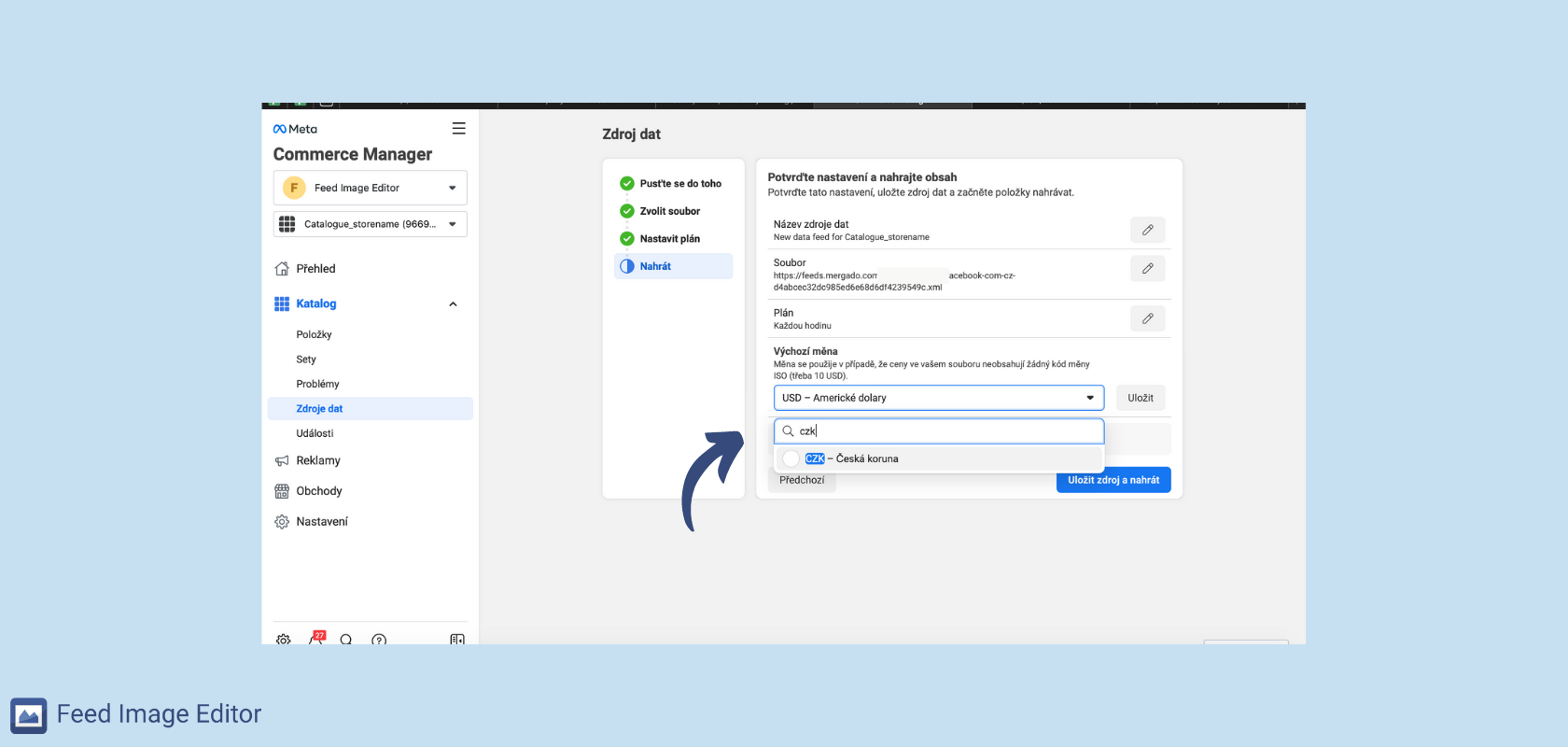Open the Feed Image Editor account dropdown

(370, 188)
